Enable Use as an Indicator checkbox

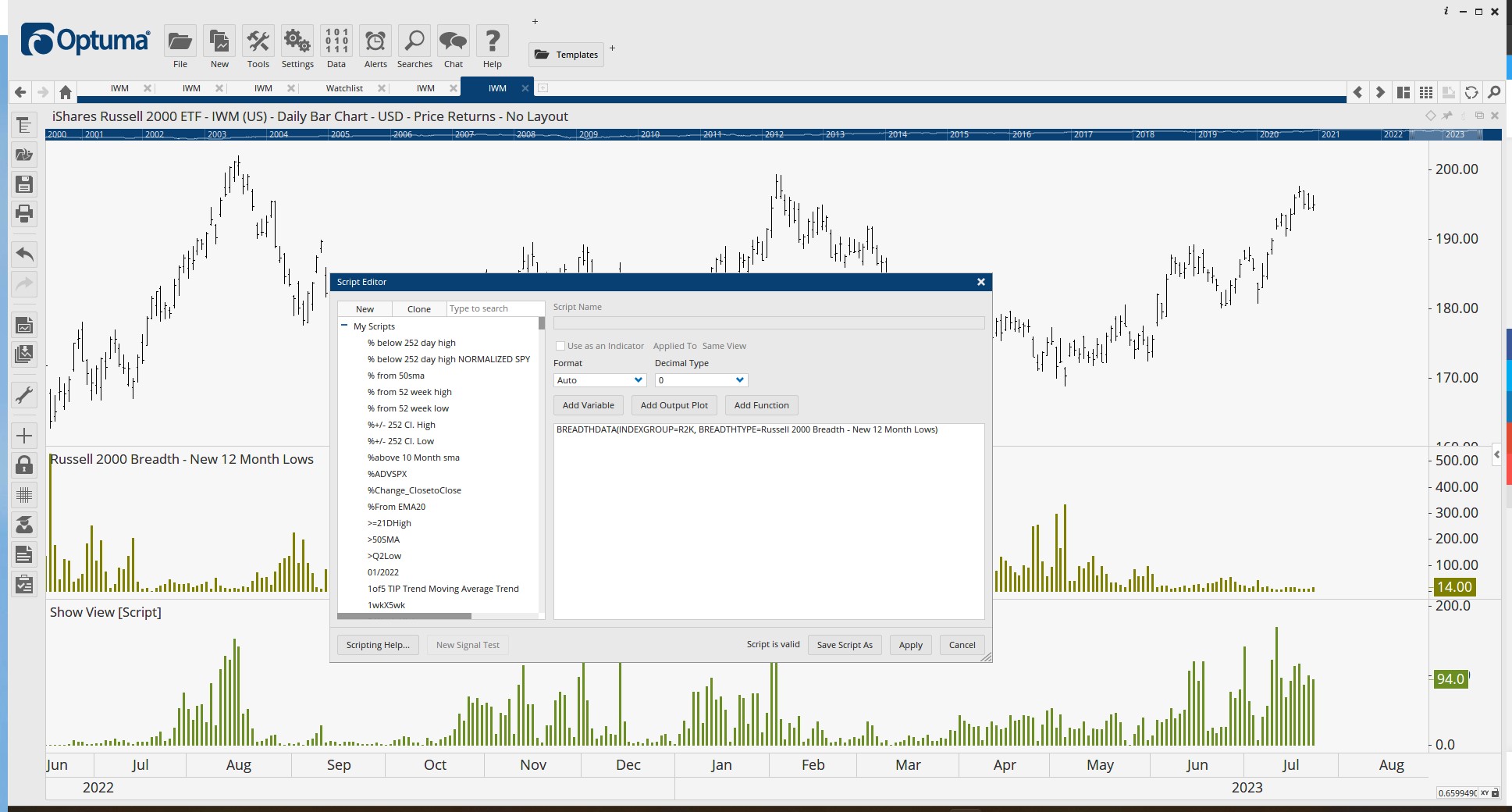[560, 346]
